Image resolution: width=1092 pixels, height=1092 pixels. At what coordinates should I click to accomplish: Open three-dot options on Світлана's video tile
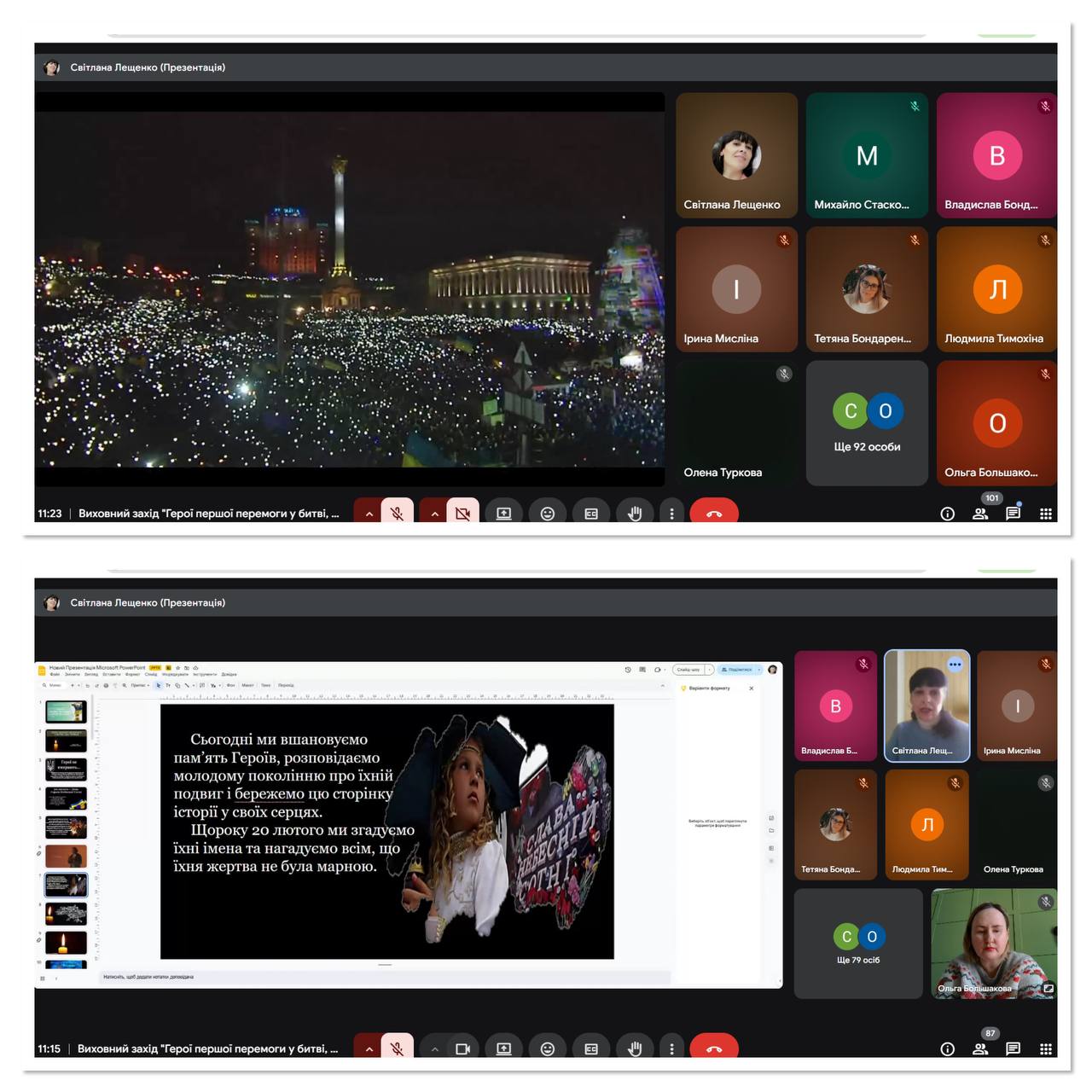pyautogui.click(x=955, y=665)
